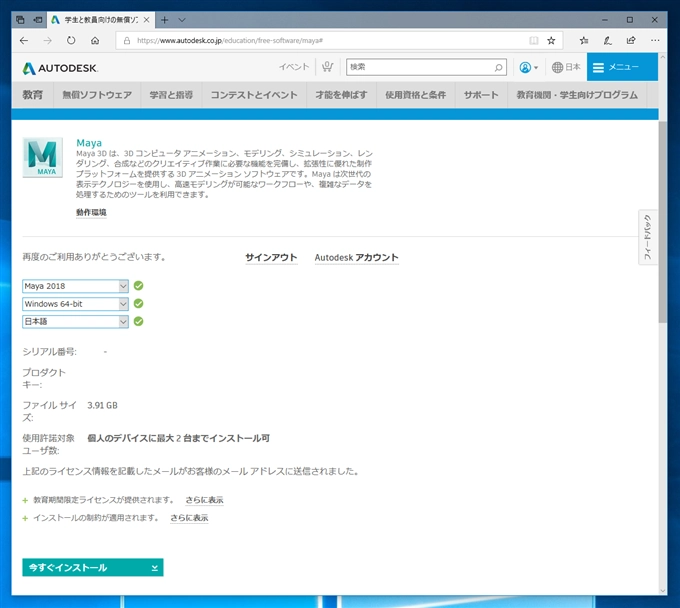Image resolution: width=680 pixels, height=608 pixels.
Task: Click the green checkmark beside Windows 64-bit
Action: 138,304
